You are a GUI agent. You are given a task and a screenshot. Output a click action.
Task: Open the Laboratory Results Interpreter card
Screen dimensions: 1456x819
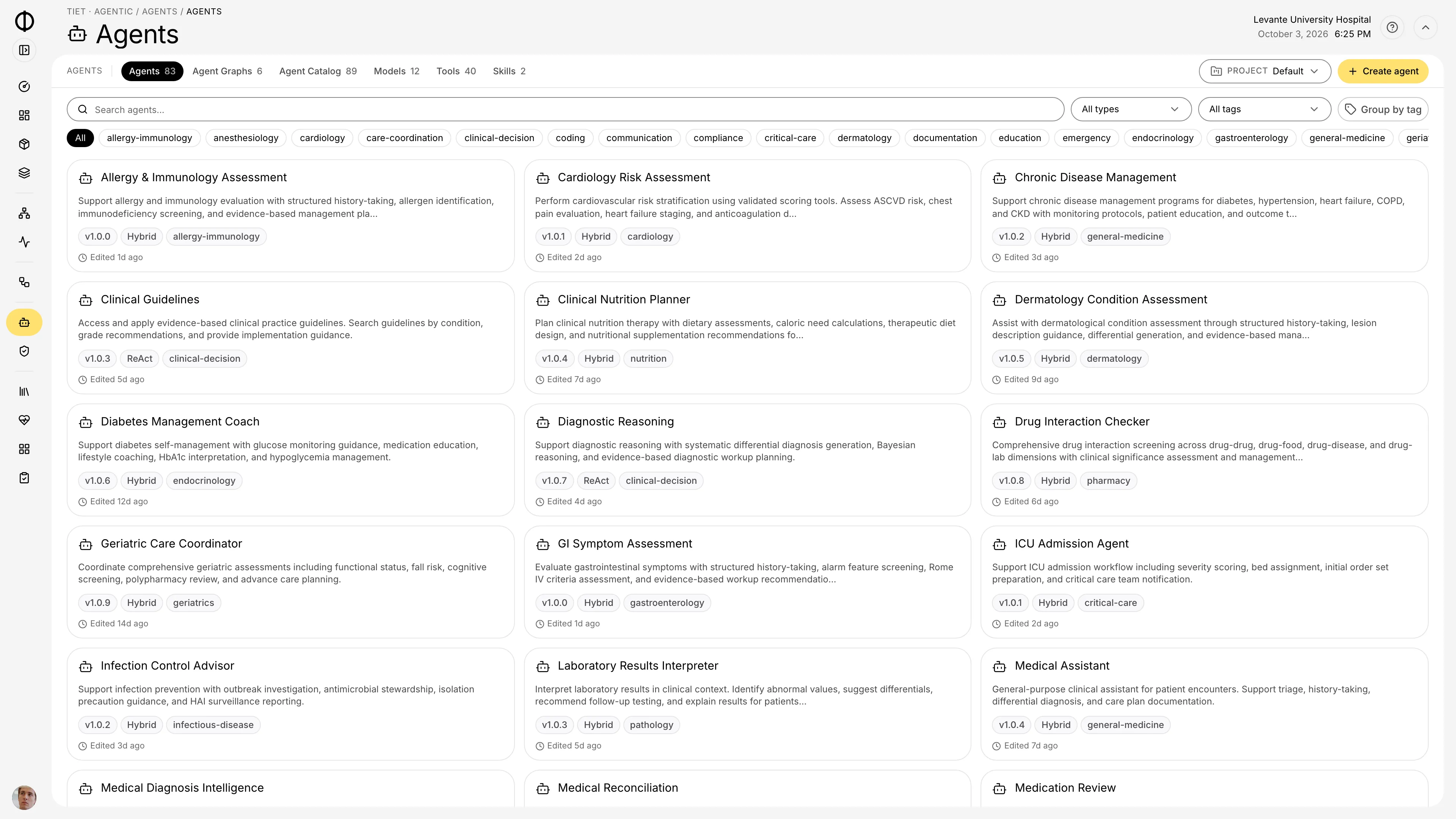coord(747,704)
